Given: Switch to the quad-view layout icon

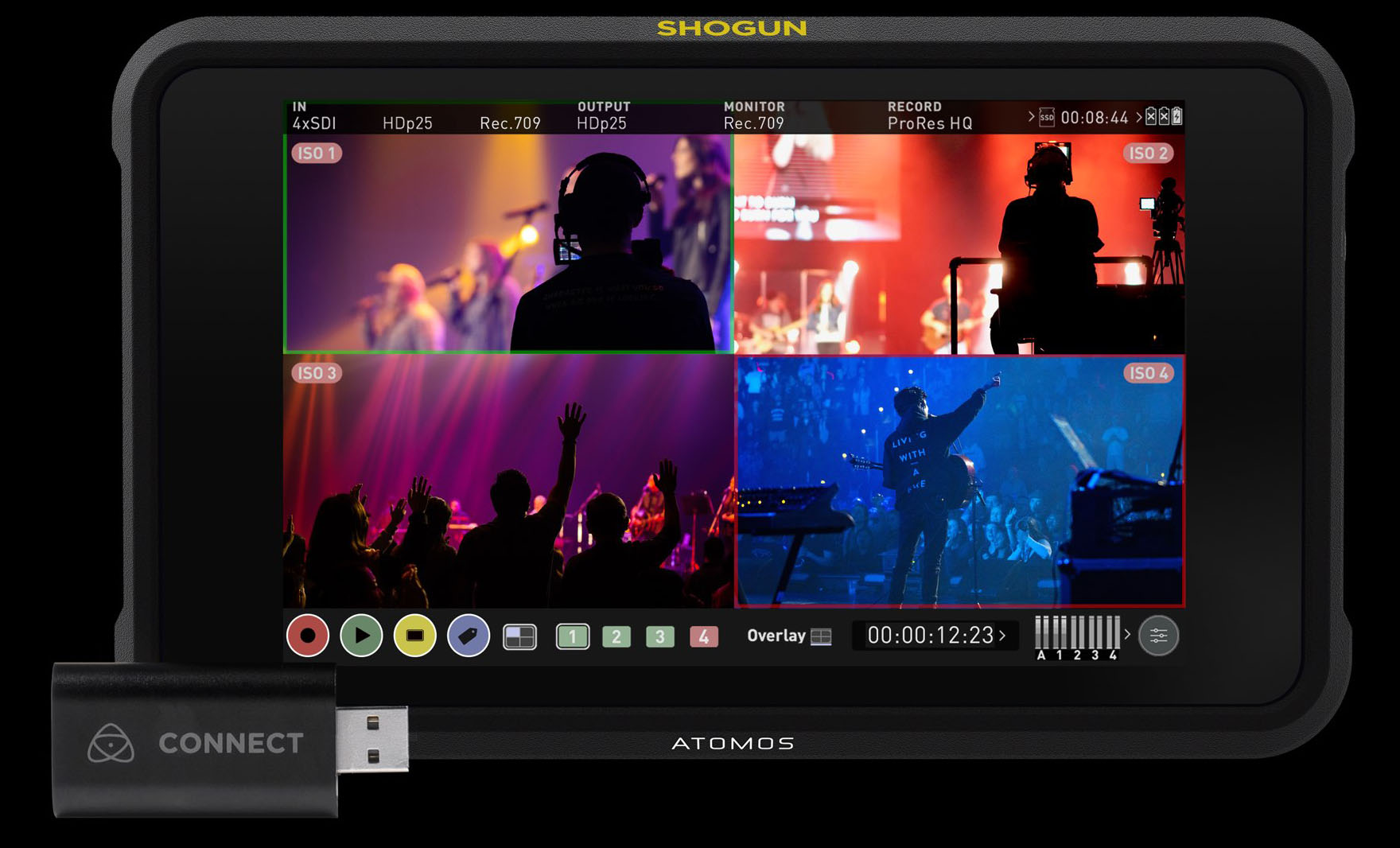Looking at the screenshot, I should tap(519, 636).
